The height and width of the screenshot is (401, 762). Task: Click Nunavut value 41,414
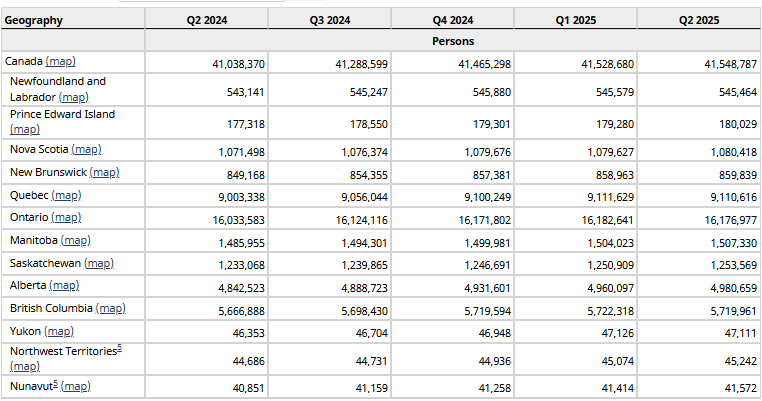point(618,388)
